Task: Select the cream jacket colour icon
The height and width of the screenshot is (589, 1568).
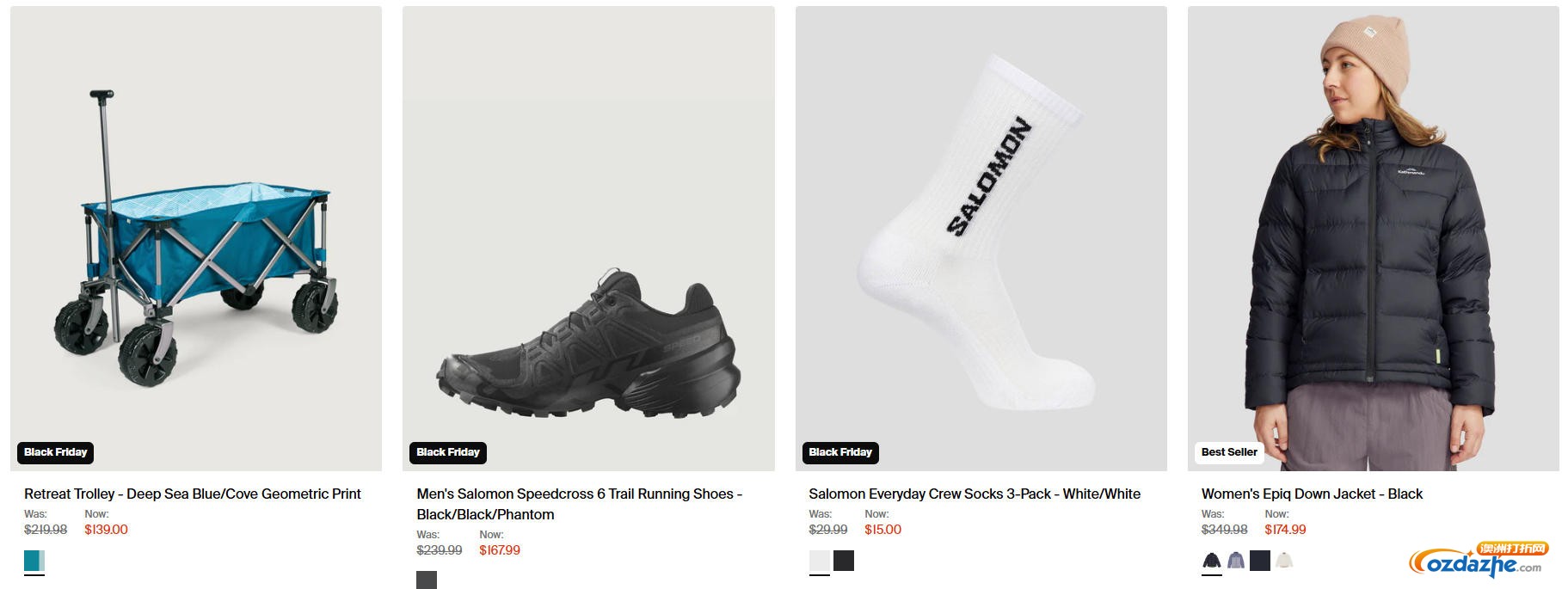Action: pos(1284,561)
